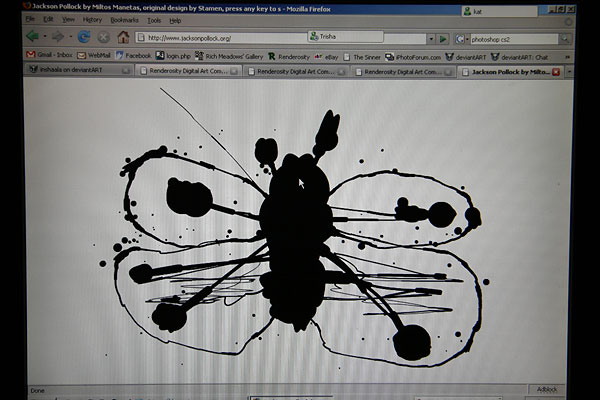Switch to the third Renderosity Digital Art tab
The image size is (600, 400).
[x=403, y=72]
